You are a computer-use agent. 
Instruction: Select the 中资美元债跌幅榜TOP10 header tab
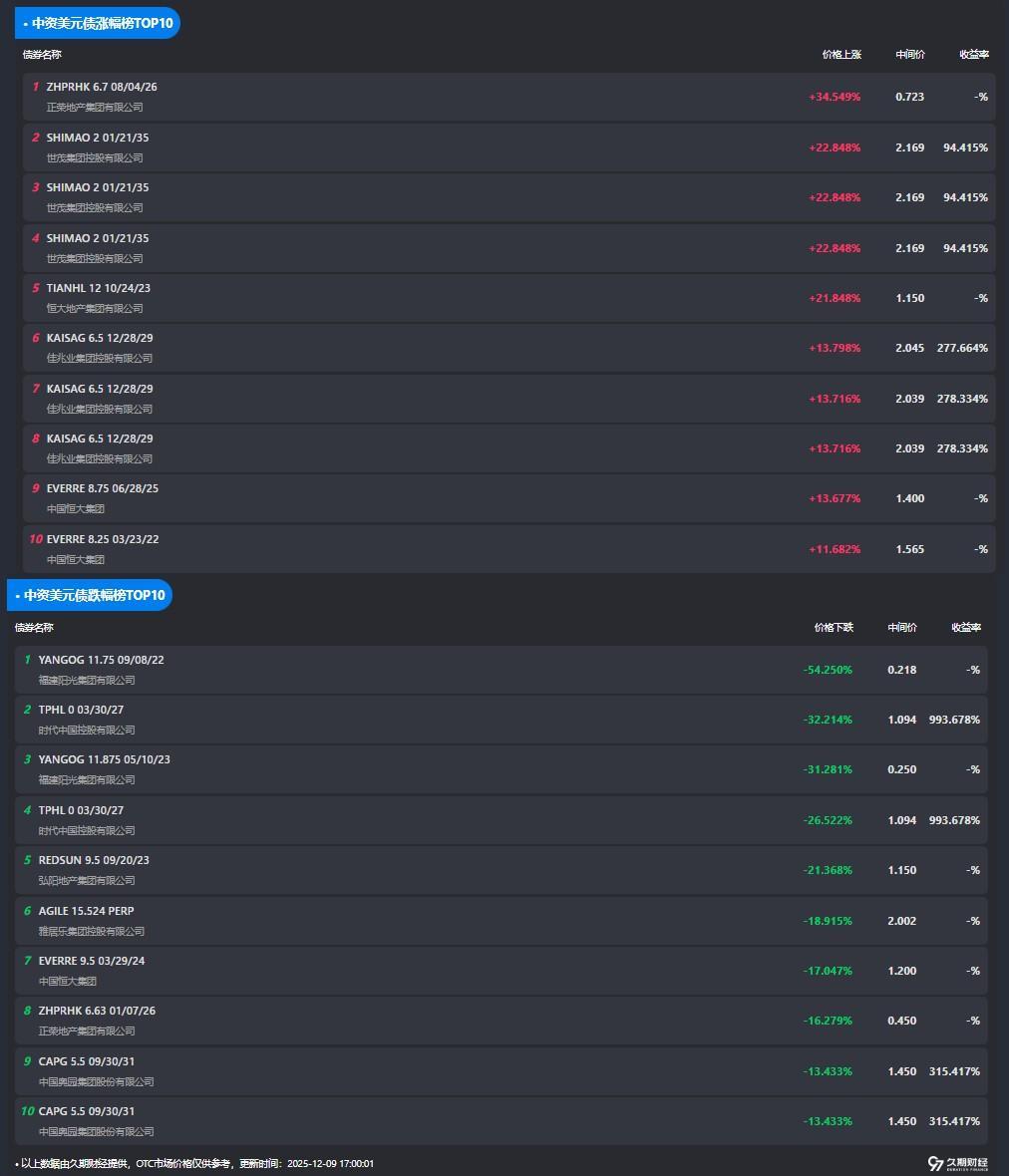[x=90, y=595]
